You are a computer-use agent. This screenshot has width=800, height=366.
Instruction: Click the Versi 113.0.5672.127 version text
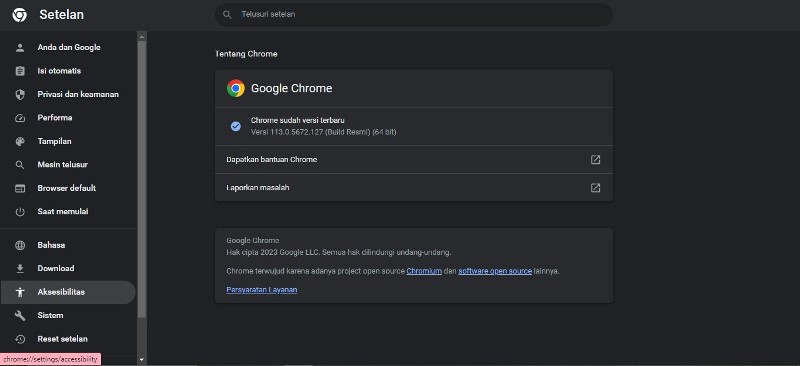pos(323,132)
